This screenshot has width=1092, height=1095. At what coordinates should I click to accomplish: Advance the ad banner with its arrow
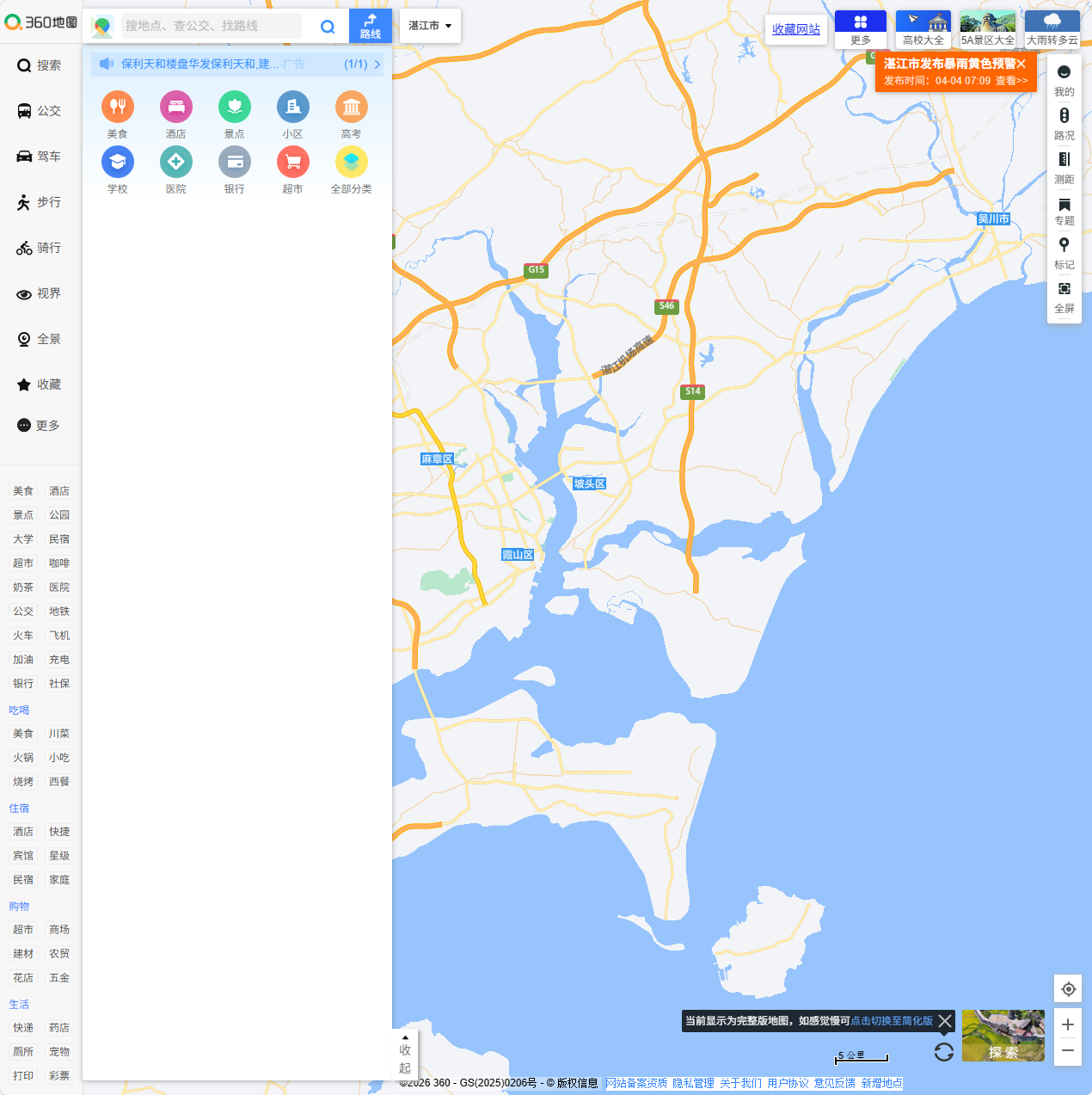pyautogui.click(x=377, y=64)
